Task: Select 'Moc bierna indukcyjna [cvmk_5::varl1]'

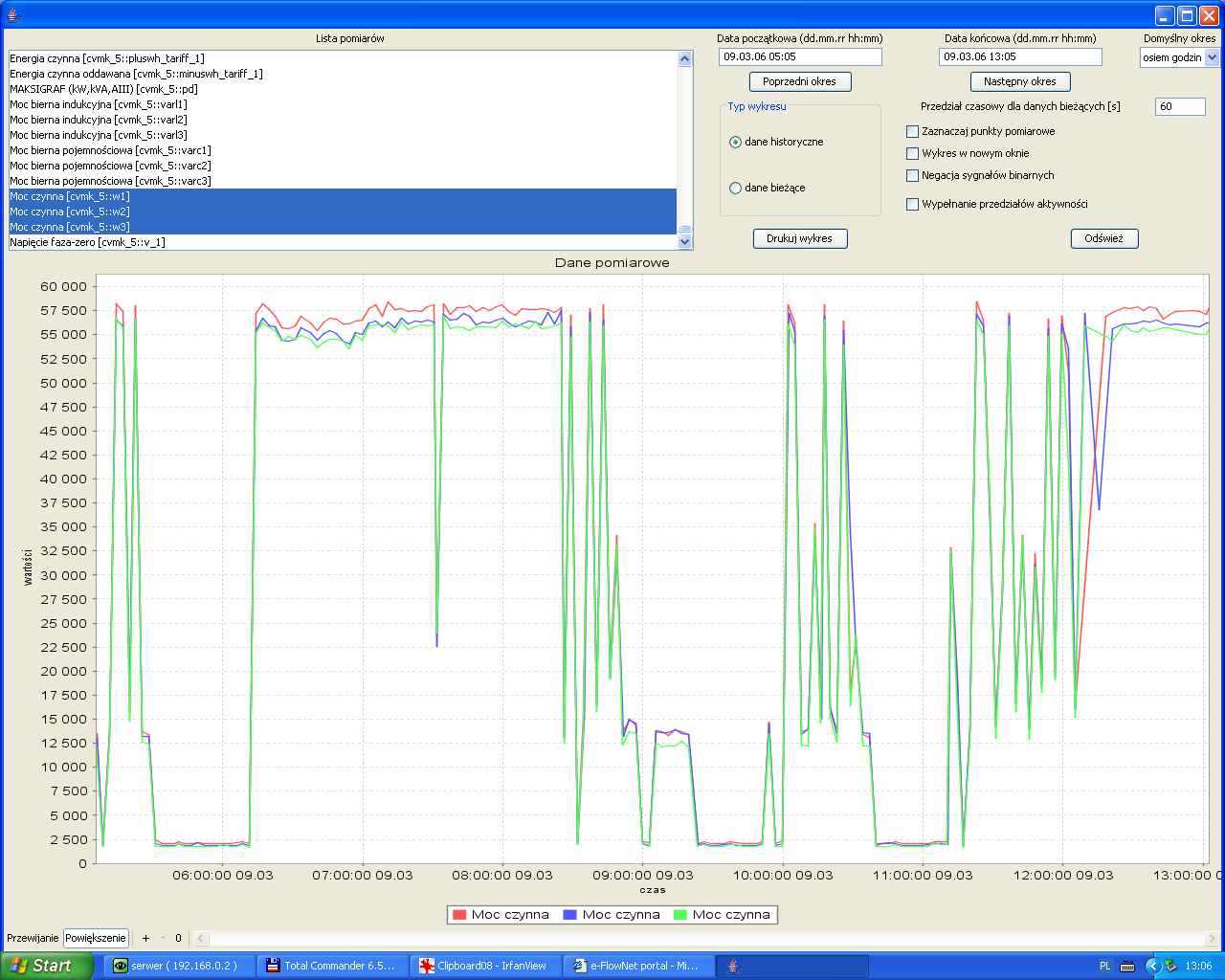Action: 343,104
